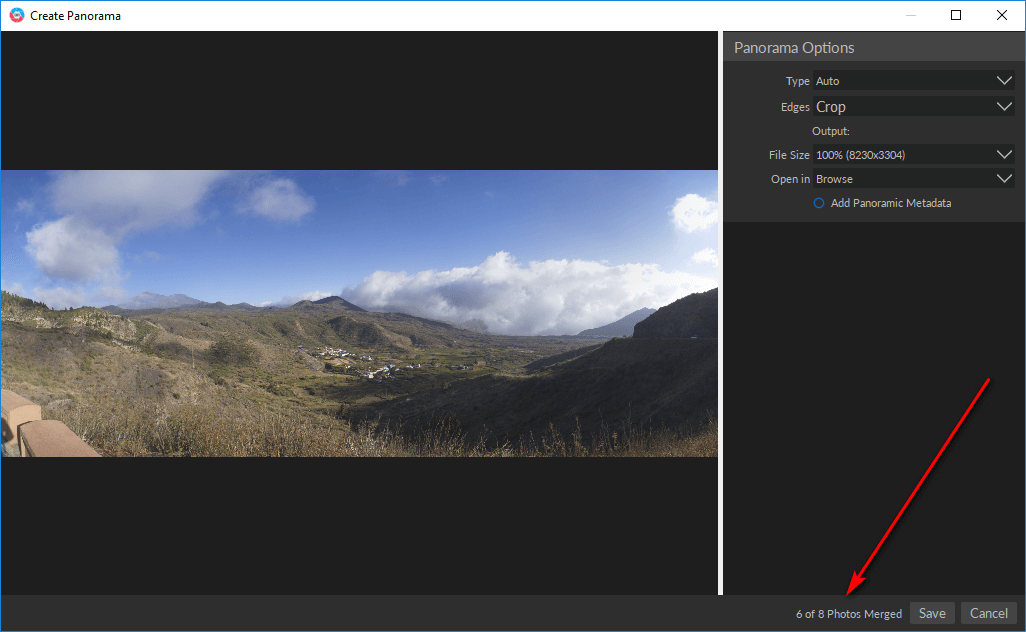Click the app icon in the title bar

click(x=17, y=15)
